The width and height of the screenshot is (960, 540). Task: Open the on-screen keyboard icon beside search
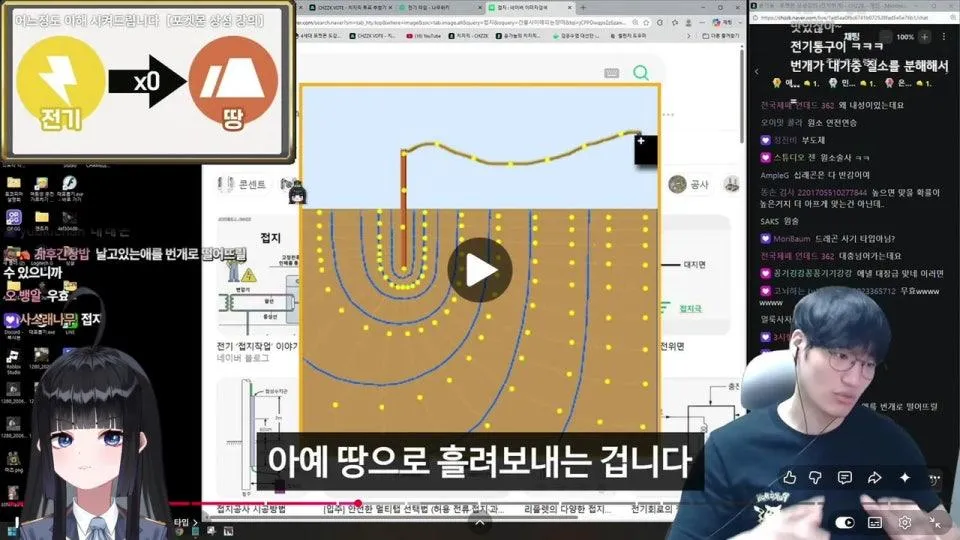coord(612,73)
